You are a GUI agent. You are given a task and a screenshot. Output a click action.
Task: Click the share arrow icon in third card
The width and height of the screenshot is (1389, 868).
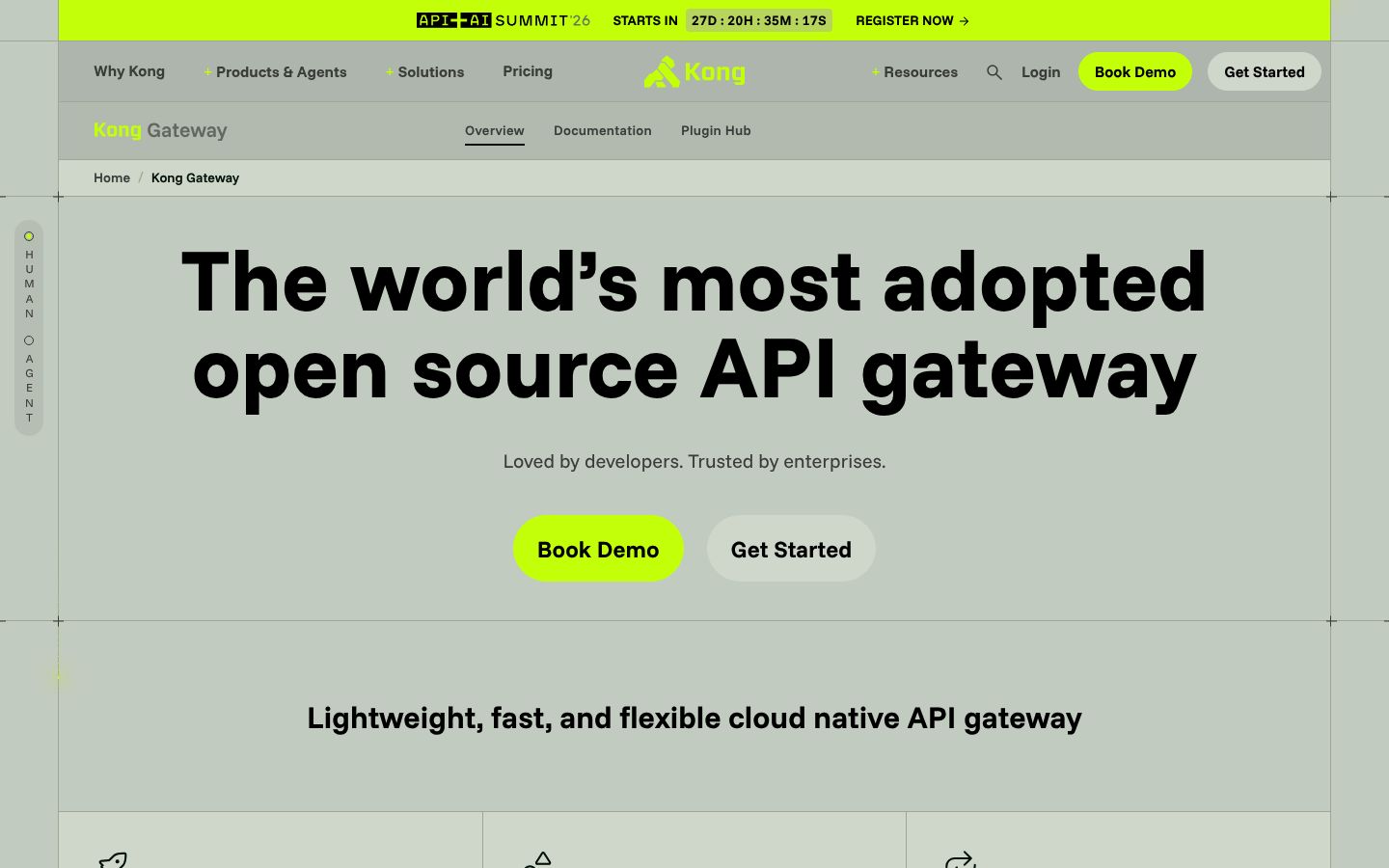[961, 859]
